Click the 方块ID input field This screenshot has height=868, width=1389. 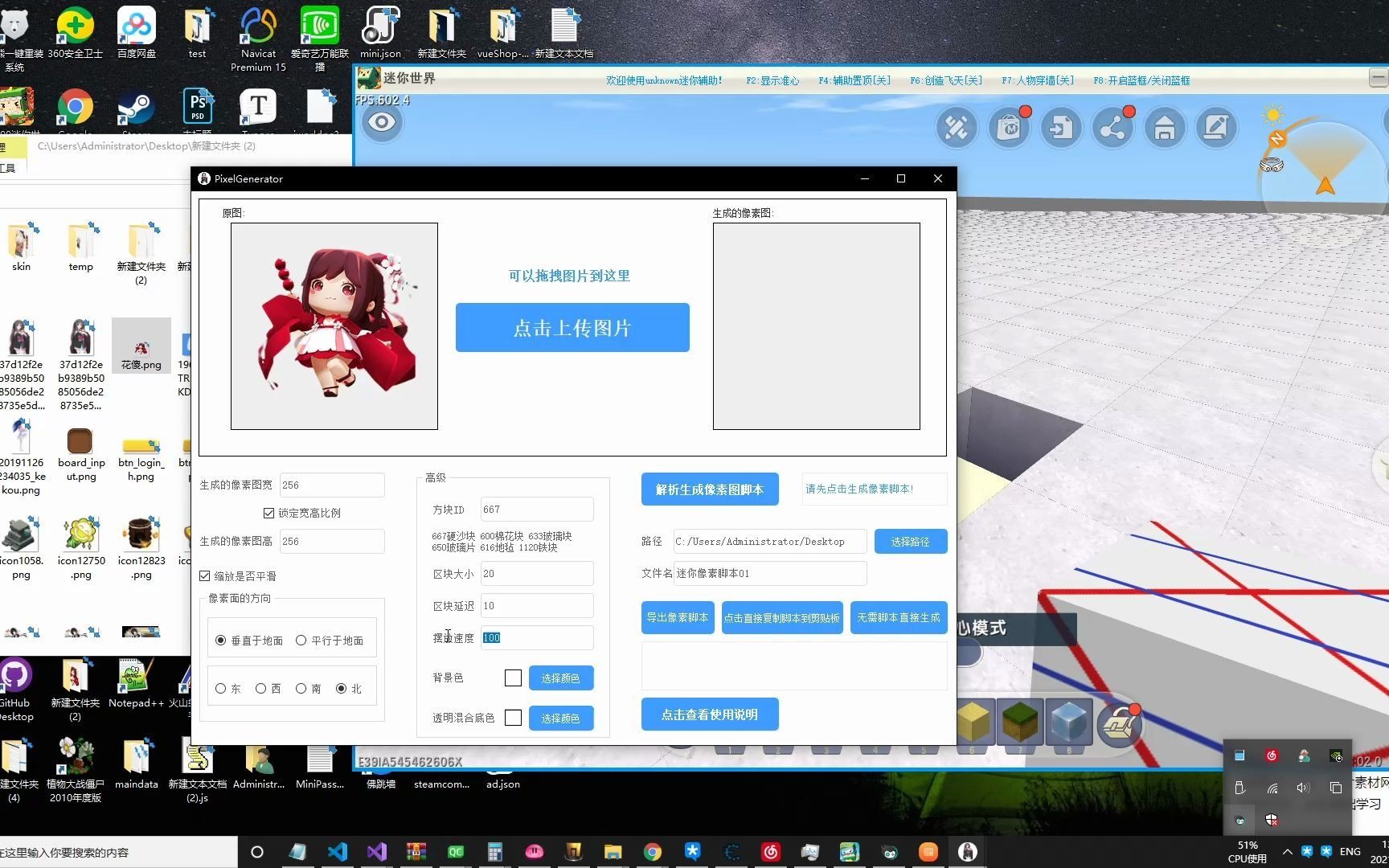click(x=536, y=510)
